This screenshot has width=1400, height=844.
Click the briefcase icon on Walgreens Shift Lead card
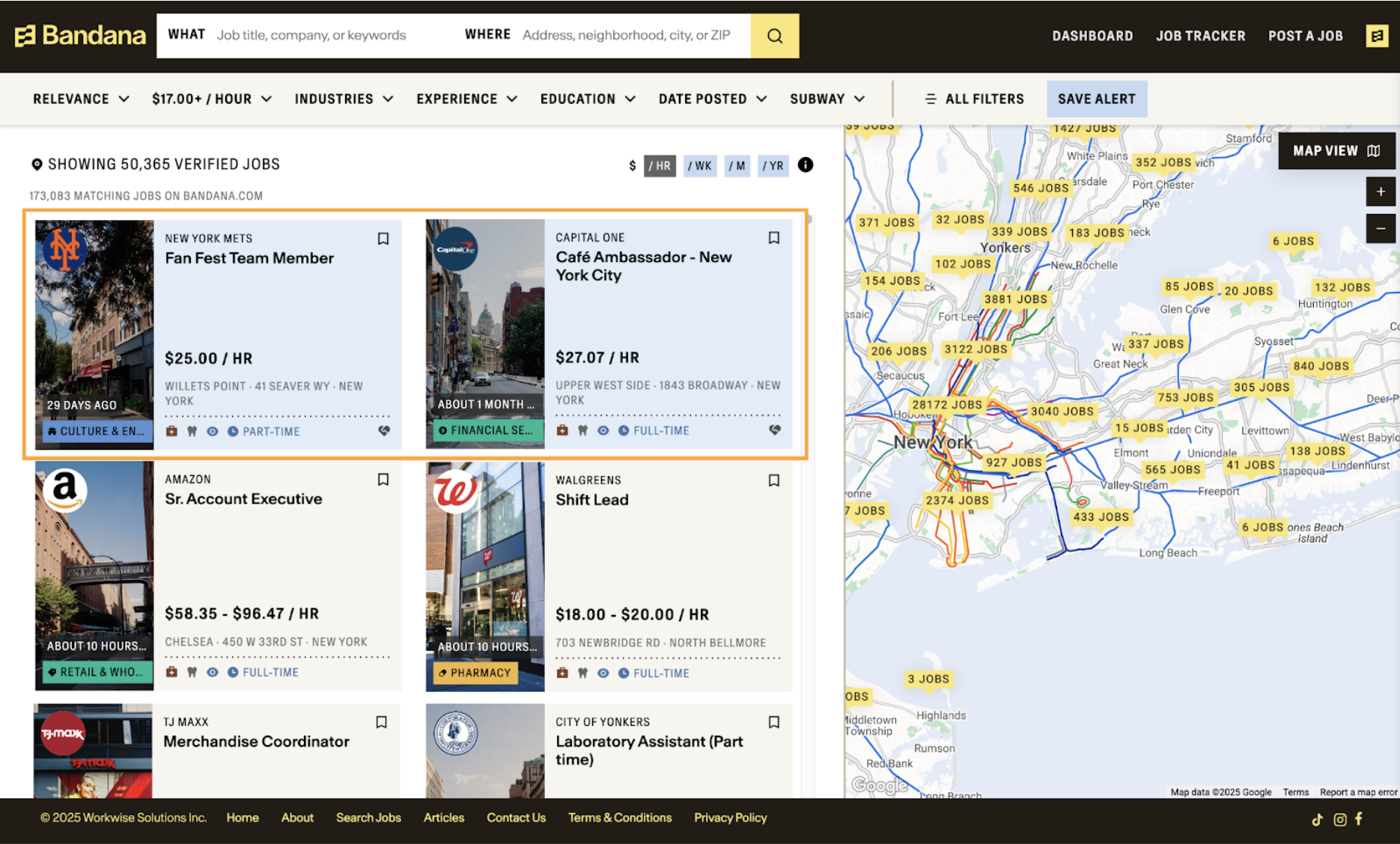[x=562, y=673]
